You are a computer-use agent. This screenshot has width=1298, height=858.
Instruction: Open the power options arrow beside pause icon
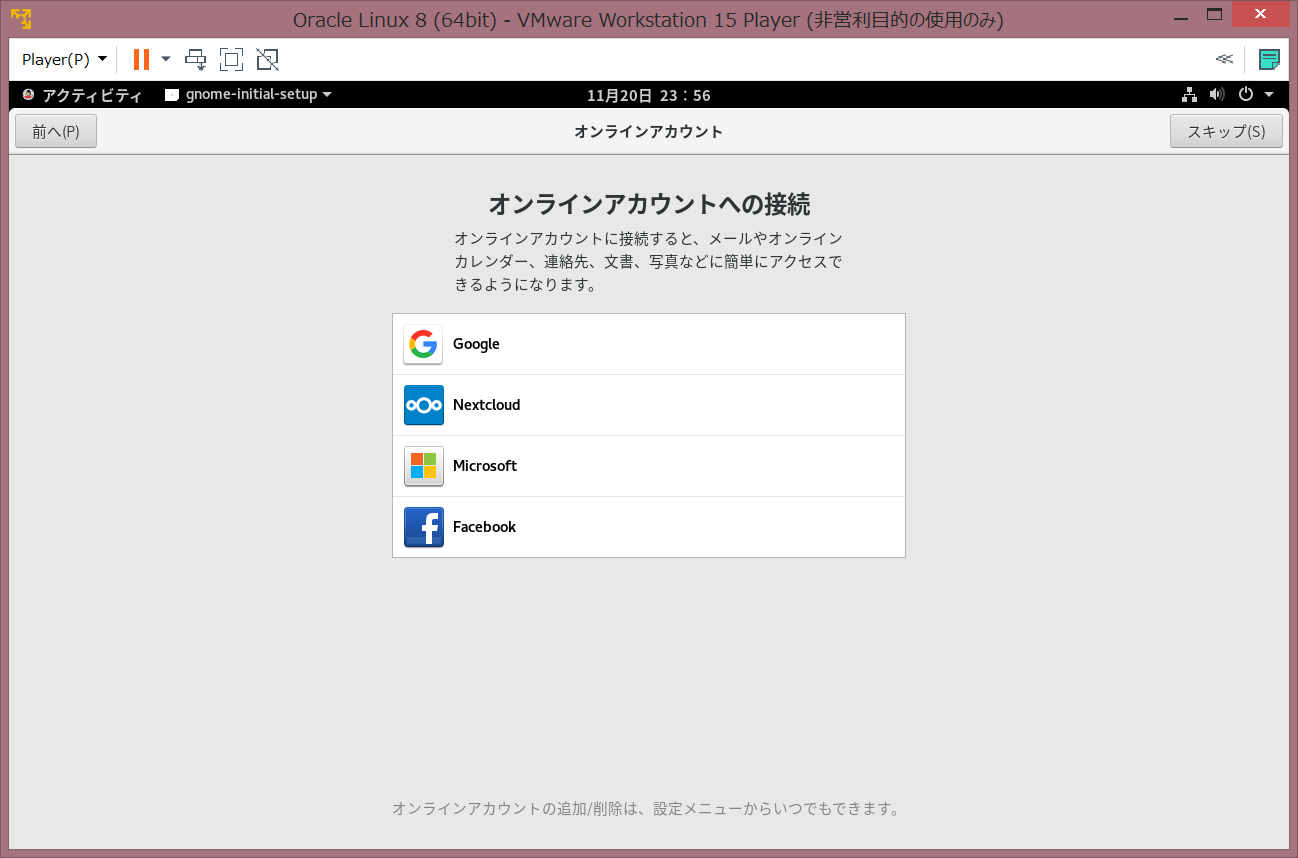(166, 59)
